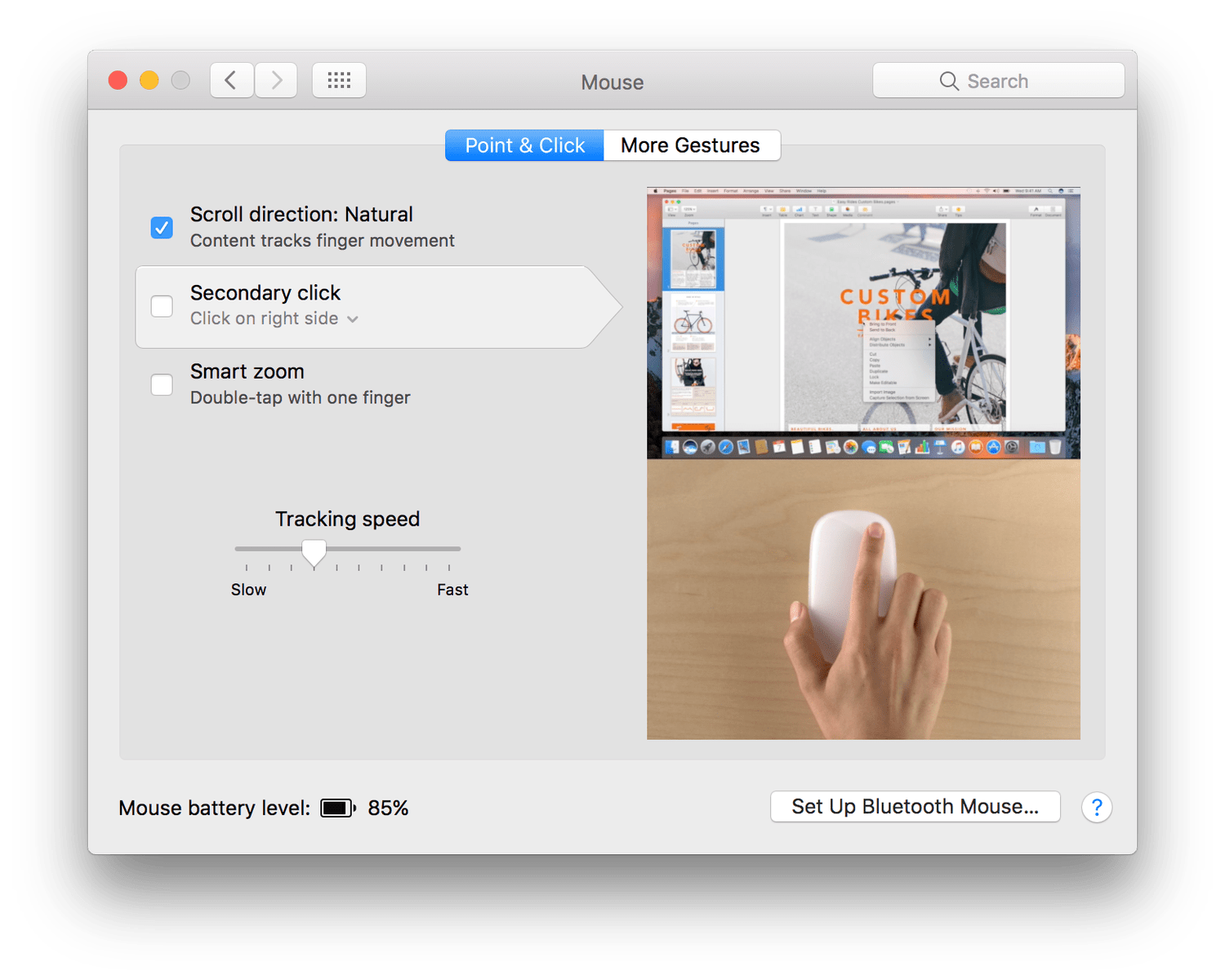
Task: Click the 'Tracking speed' label
Action: click(348, 519)
